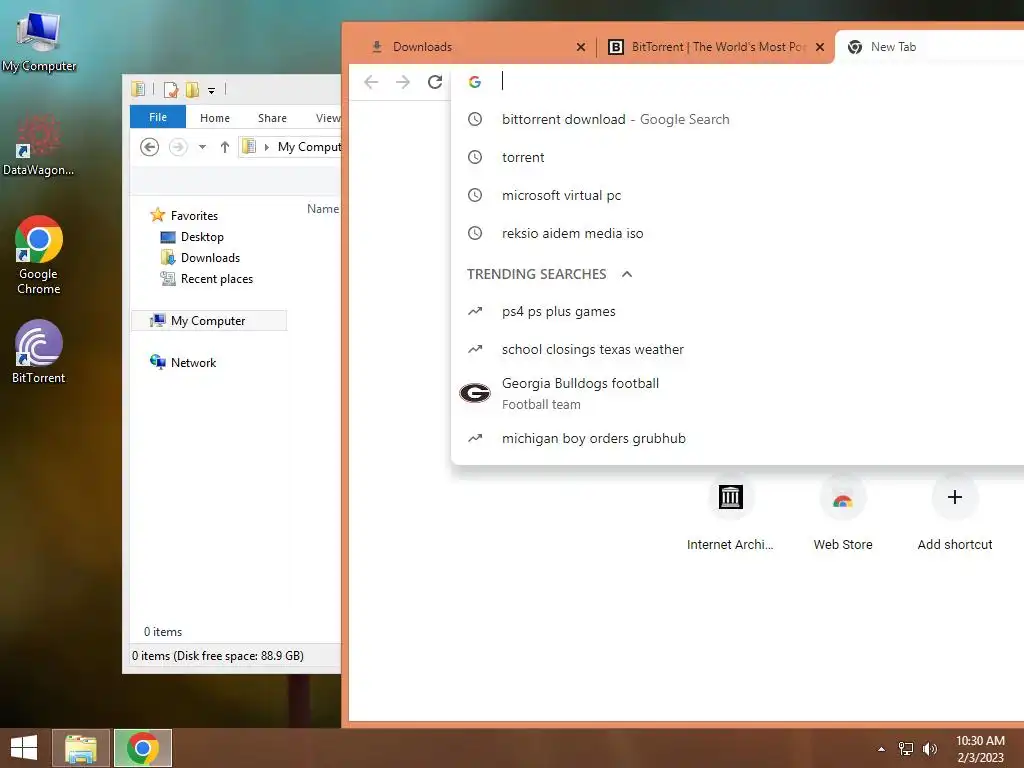1024x768 pixels.
Task: Click the Windows Start button
Action: (24, 748)
